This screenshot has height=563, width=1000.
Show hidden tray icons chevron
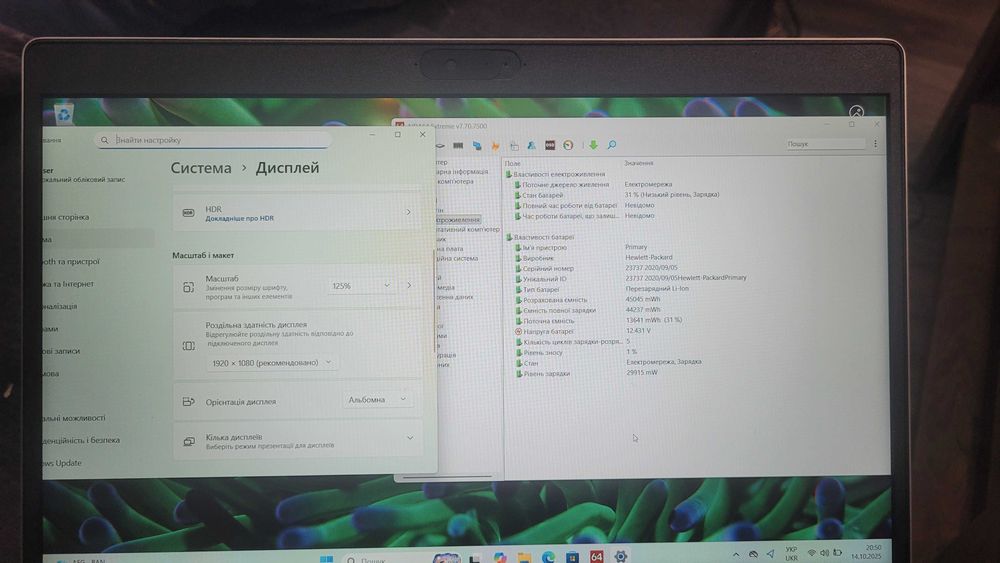coord(736,555)
